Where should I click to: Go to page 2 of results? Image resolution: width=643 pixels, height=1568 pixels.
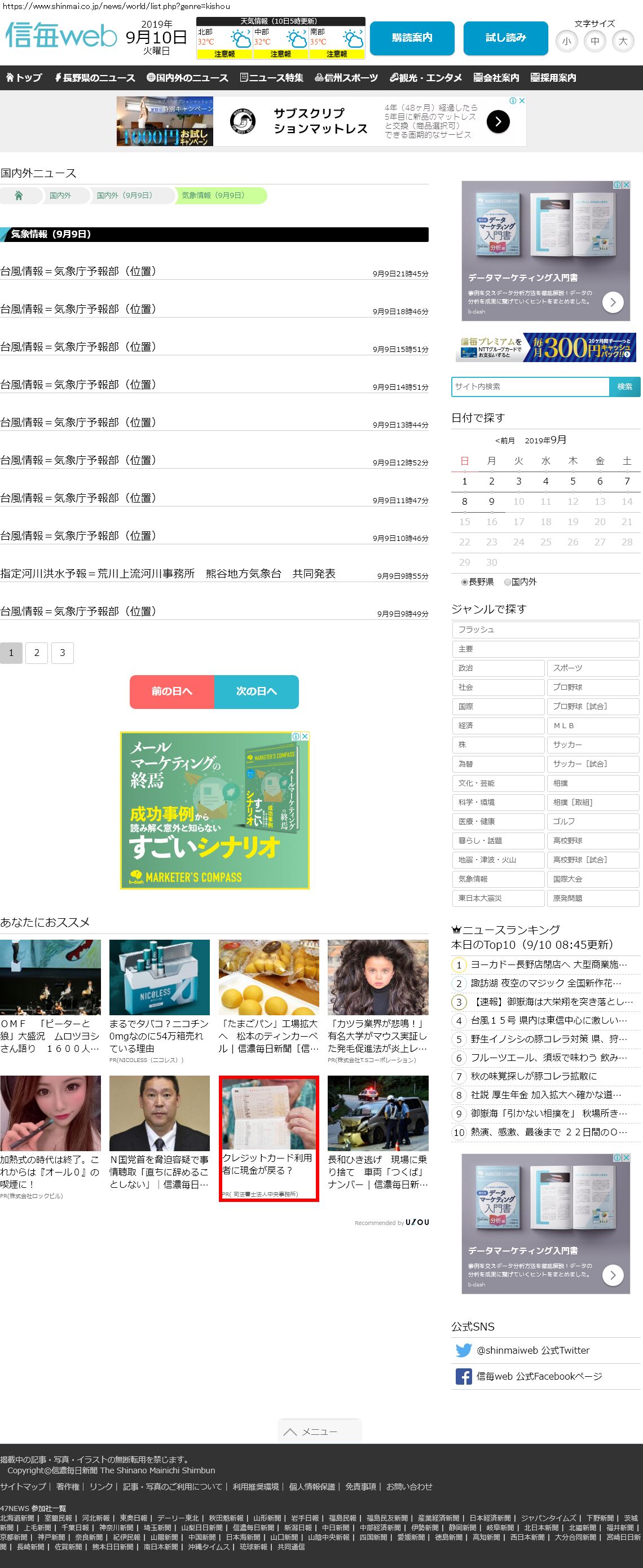pyautogui.click(x=37, y=653)
